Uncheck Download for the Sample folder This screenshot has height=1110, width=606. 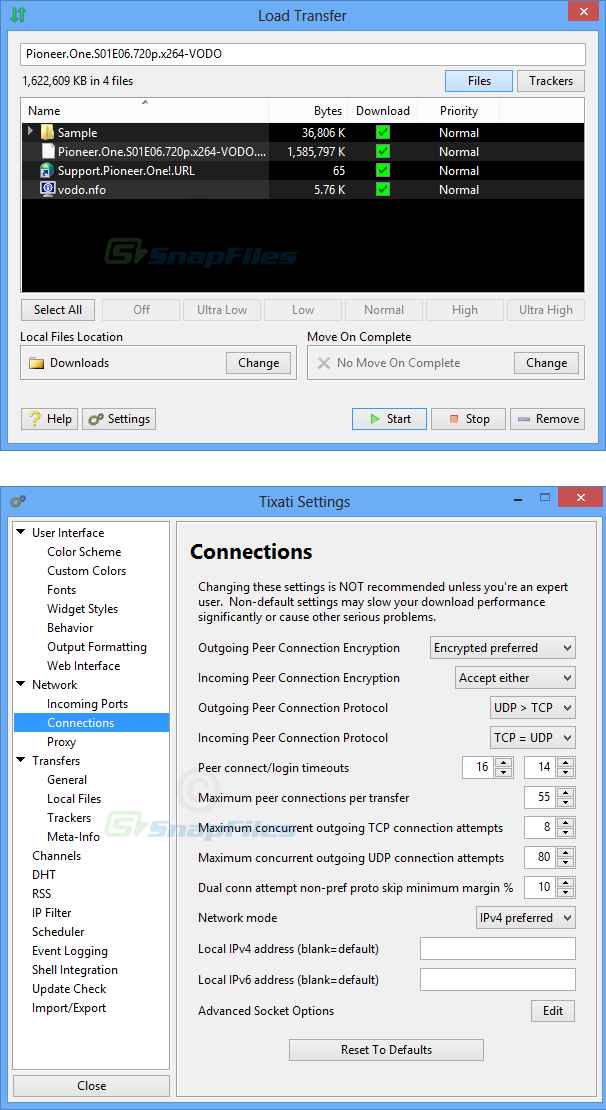point(383,132)
